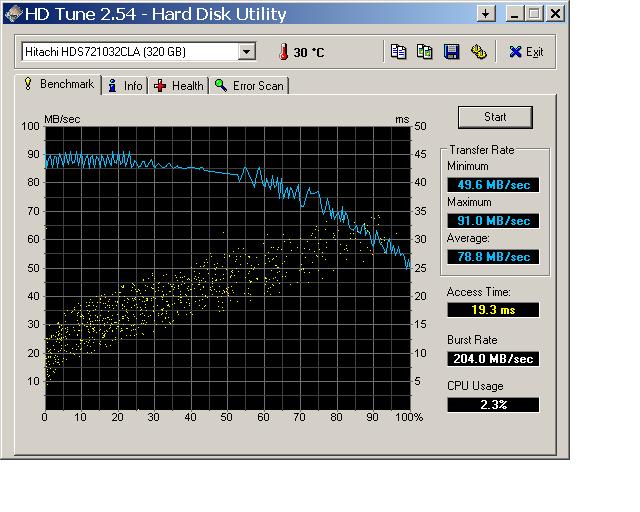This screenshot has width=640, height=512.
Task: Click the Burst Rate 204.0 MB/sec value
Action: coord(492,358)
